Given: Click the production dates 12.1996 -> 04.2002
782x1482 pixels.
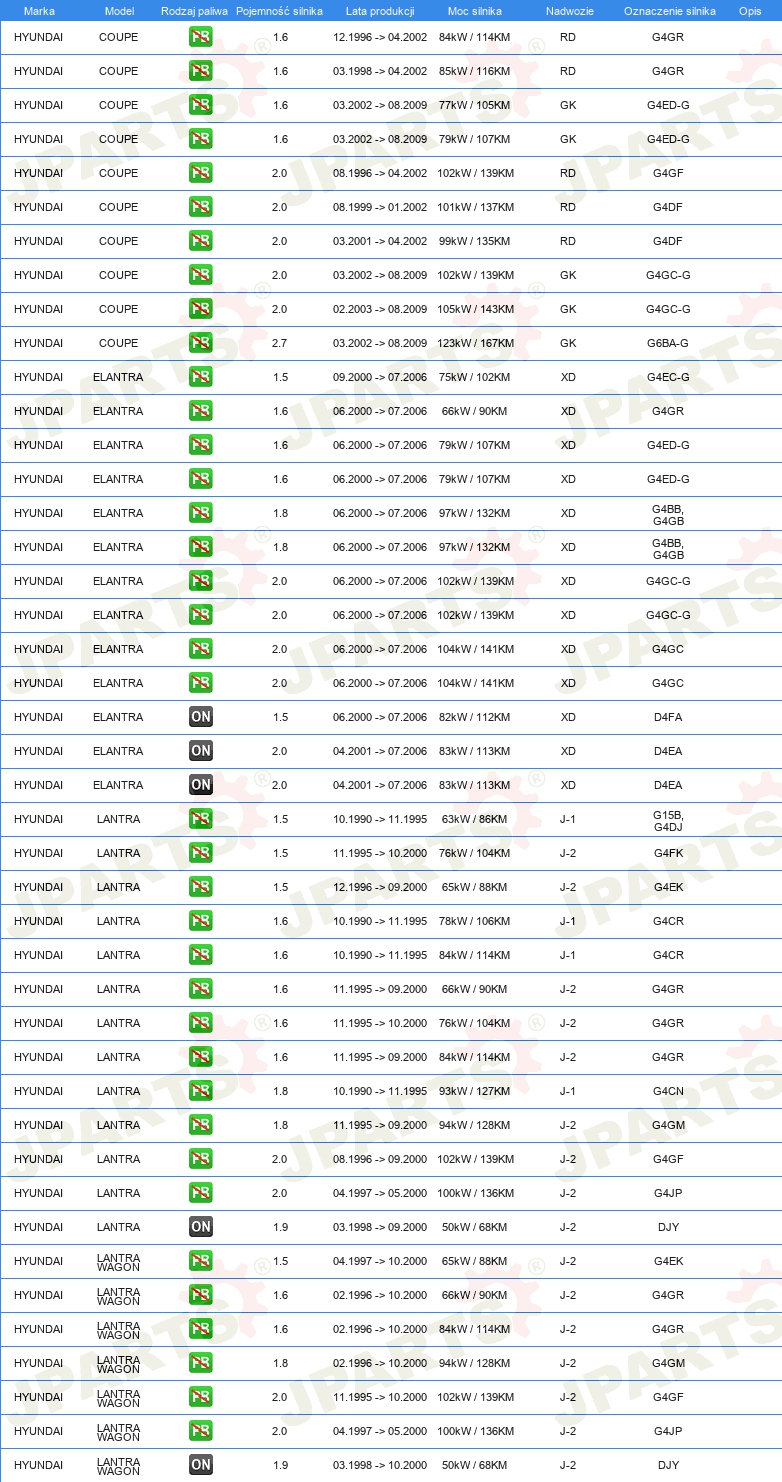Looking at the screenshot, I should (x=380, y=37).
